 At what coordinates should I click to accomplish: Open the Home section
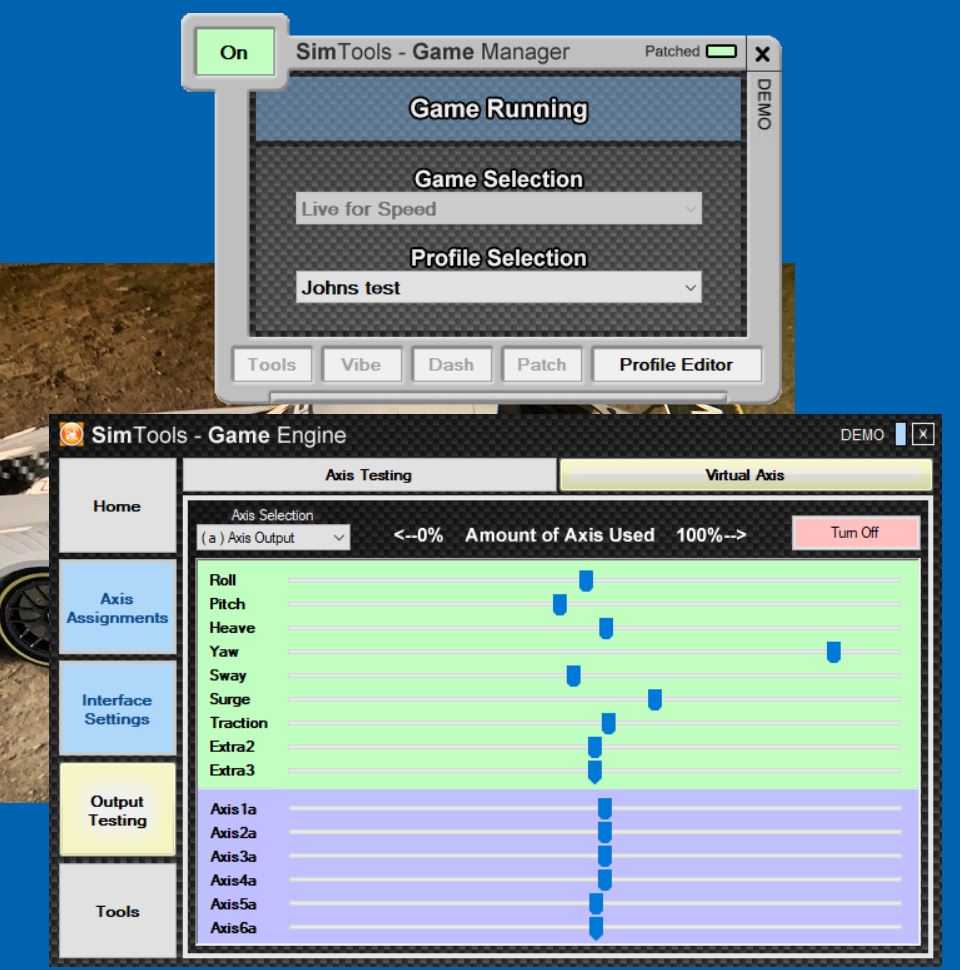[x=118, y=506]
